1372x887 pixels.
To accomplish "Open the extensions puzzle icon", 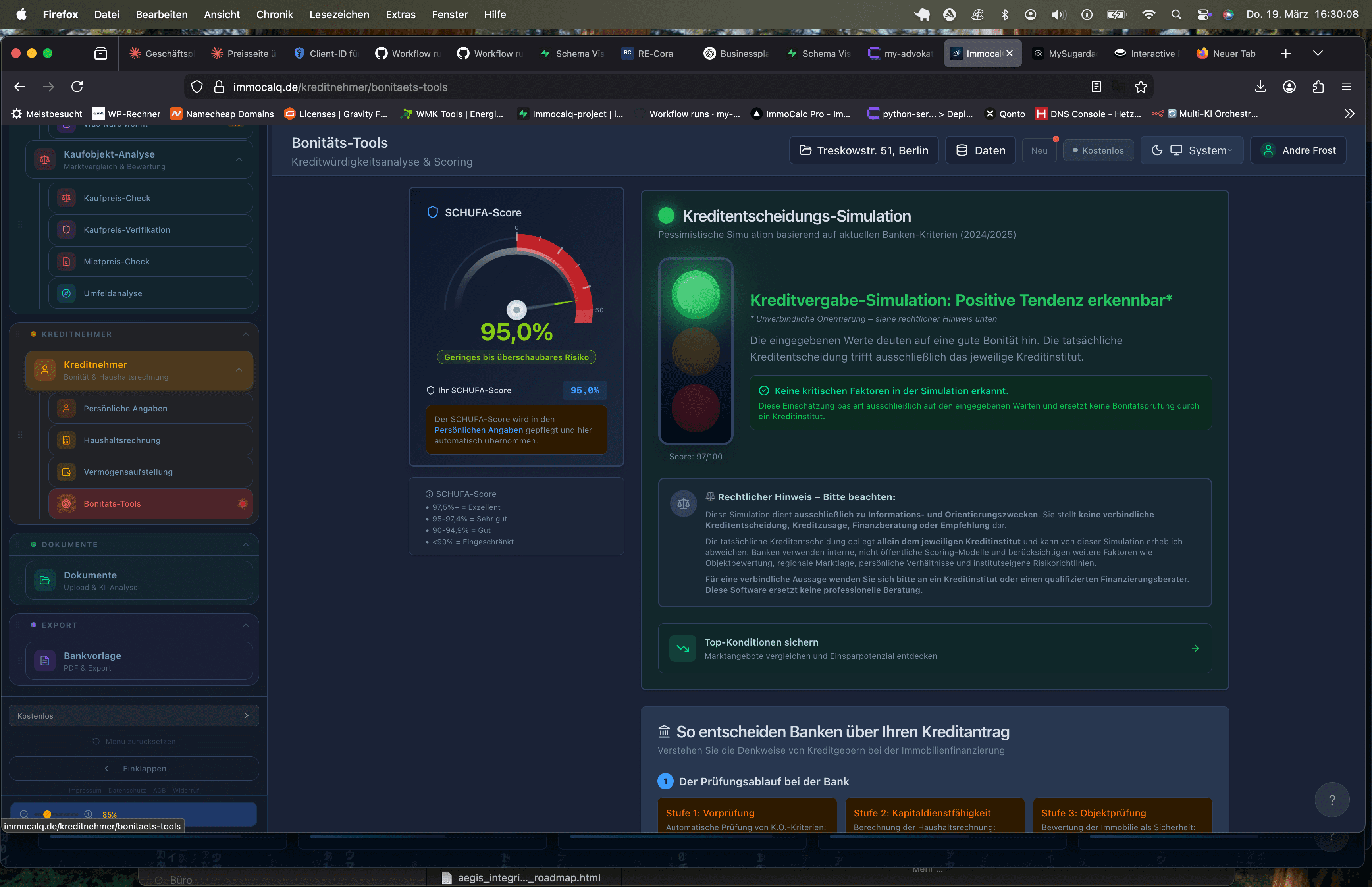I will (1318, 87).
